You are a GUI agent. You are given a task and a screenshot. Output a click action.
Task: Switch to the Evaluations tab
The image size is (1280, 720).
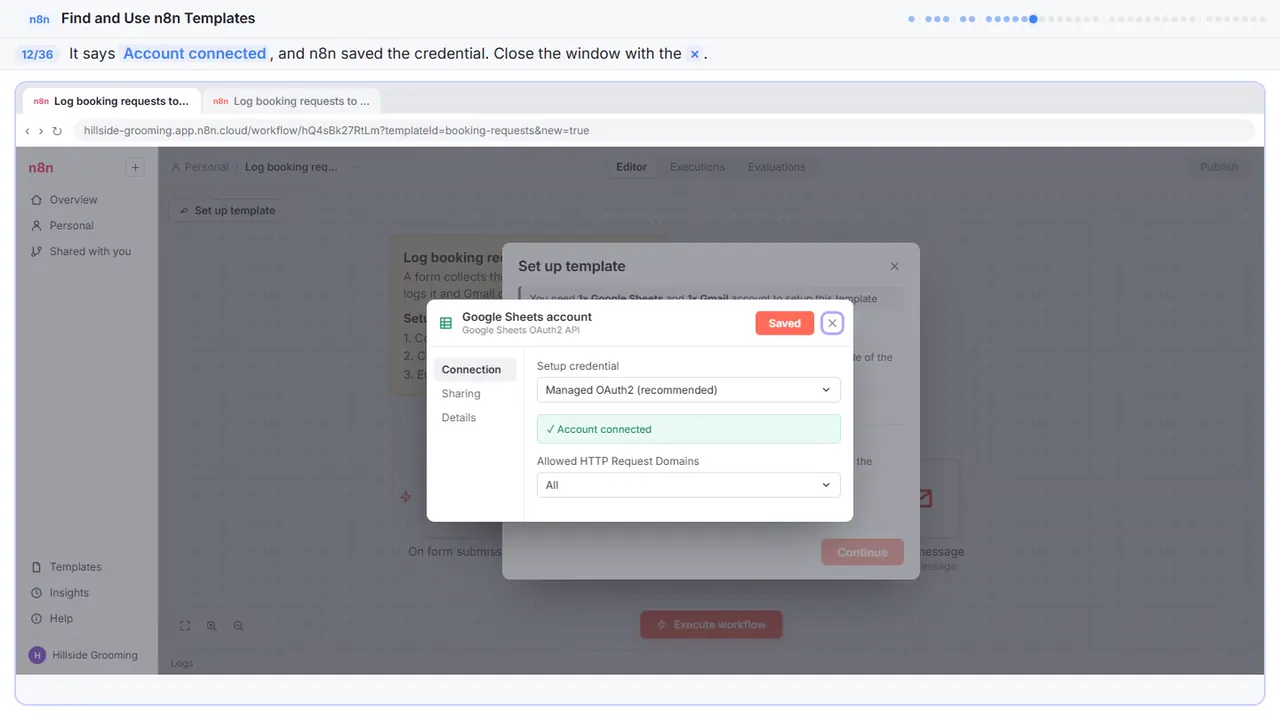[776, 167]
